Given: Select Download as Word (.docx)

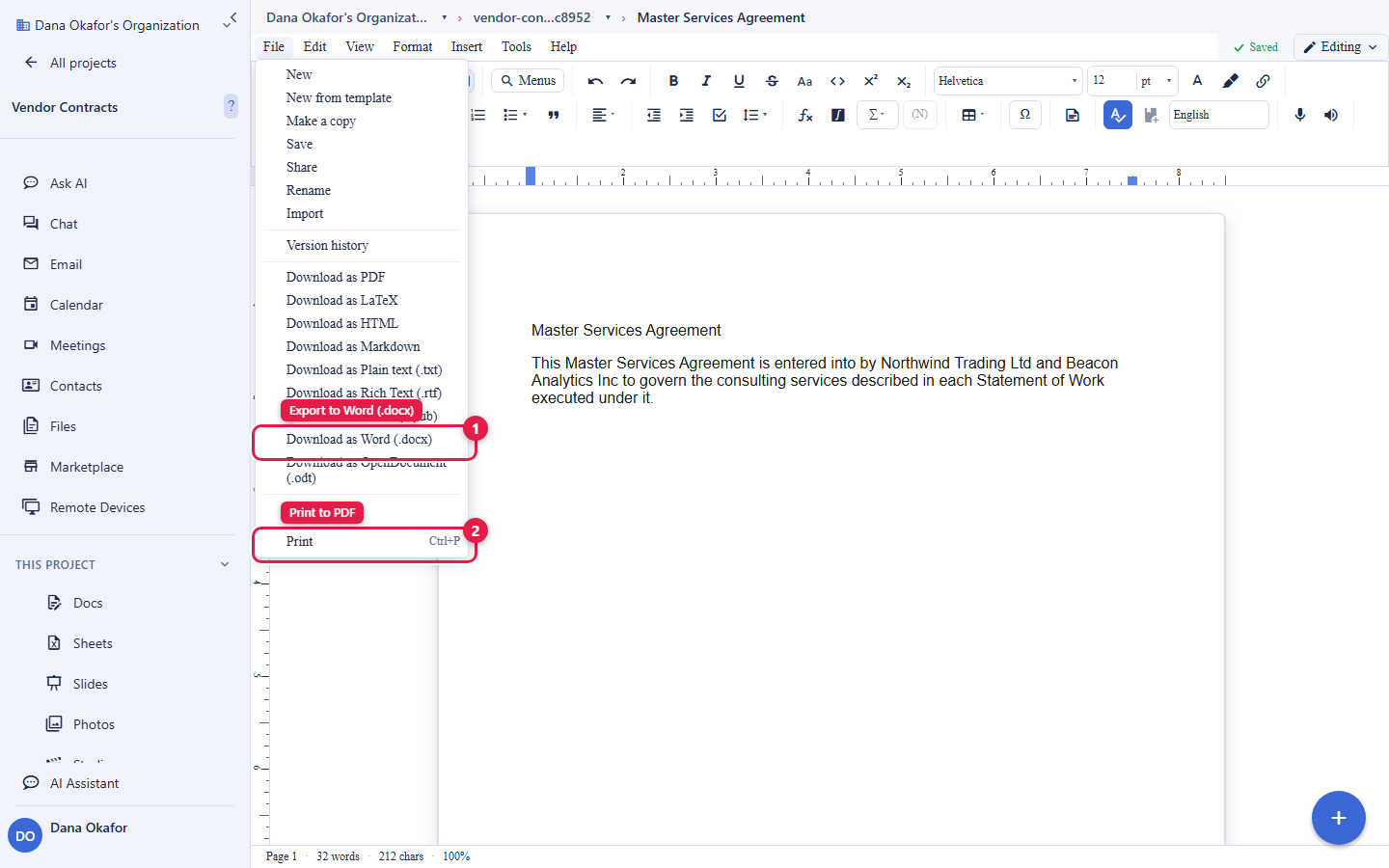Looking at the screenshot, I should [362, 439].
